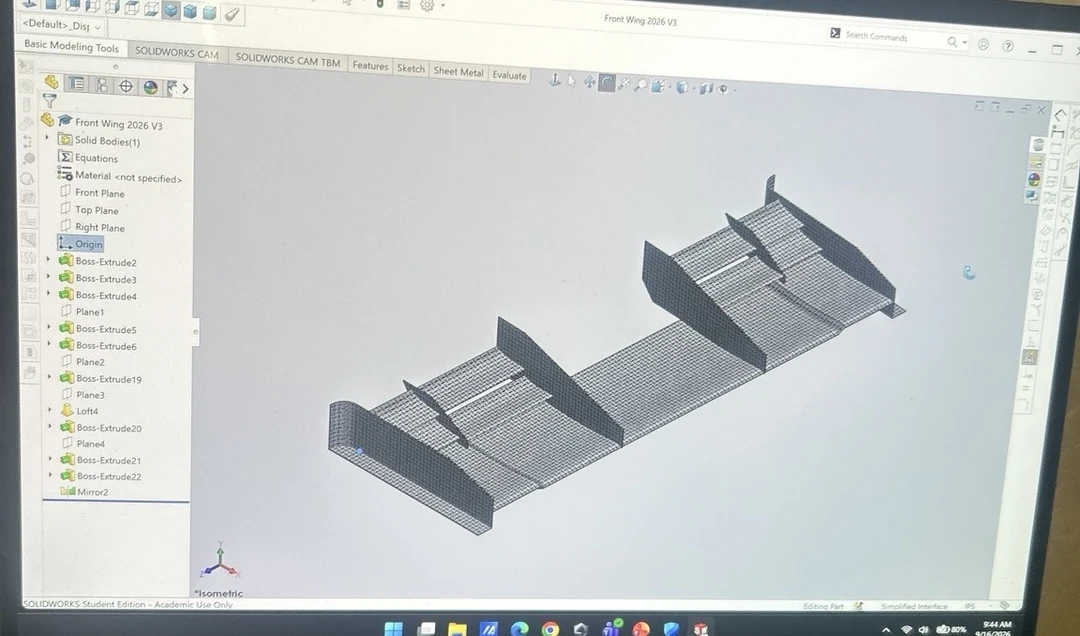Expand the Boss-Extrude2 feature

pos(48,260)
